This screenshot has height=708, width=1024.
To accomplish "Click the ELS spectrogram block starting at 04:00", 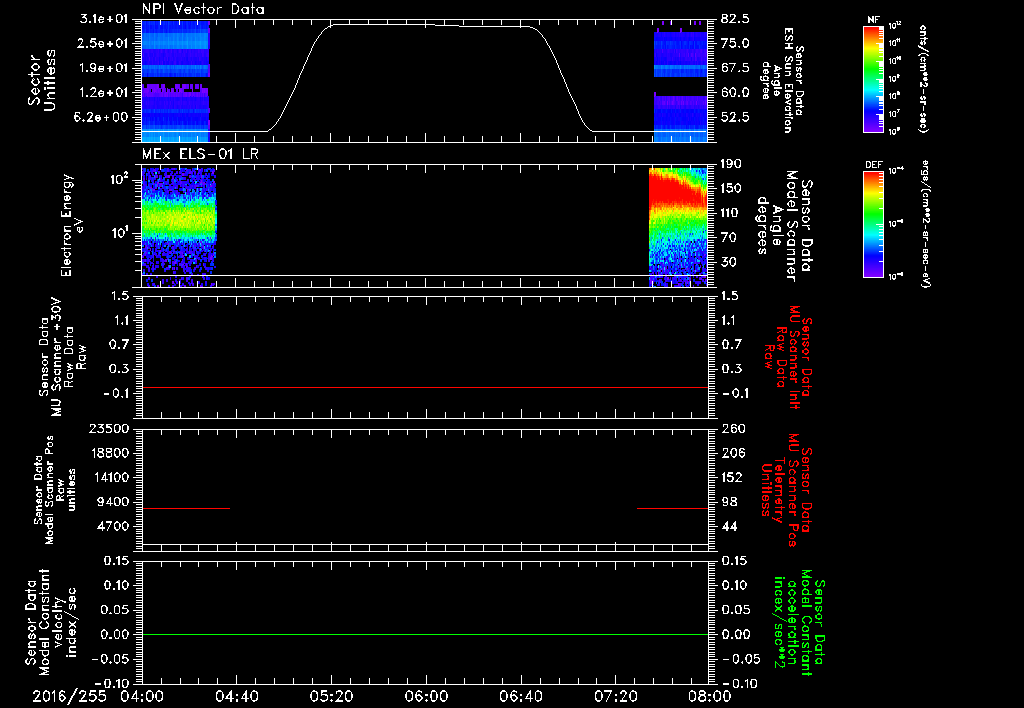I will 179,227.
